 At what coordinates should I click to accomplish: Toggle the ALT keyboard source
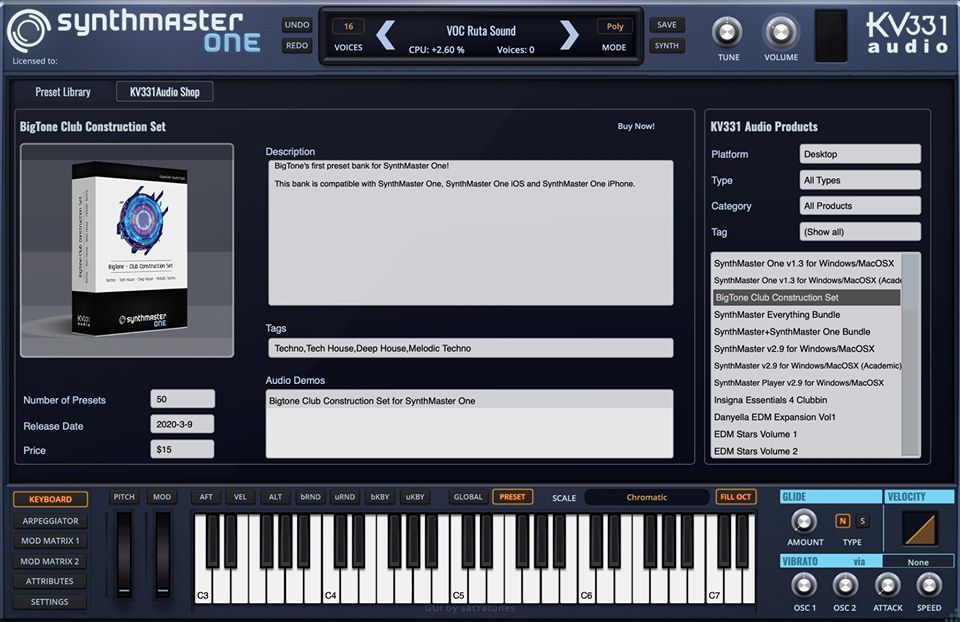[276, 496]
